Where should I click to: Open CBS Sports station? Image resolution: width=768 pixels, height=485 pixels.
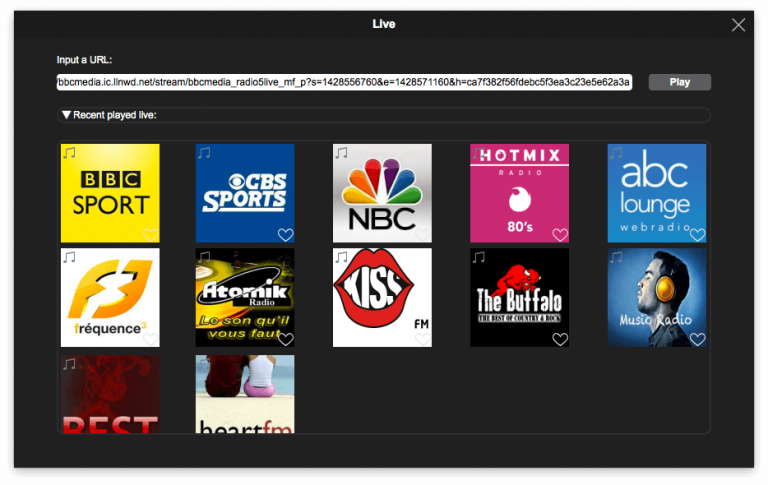click(x=245, y=193)
